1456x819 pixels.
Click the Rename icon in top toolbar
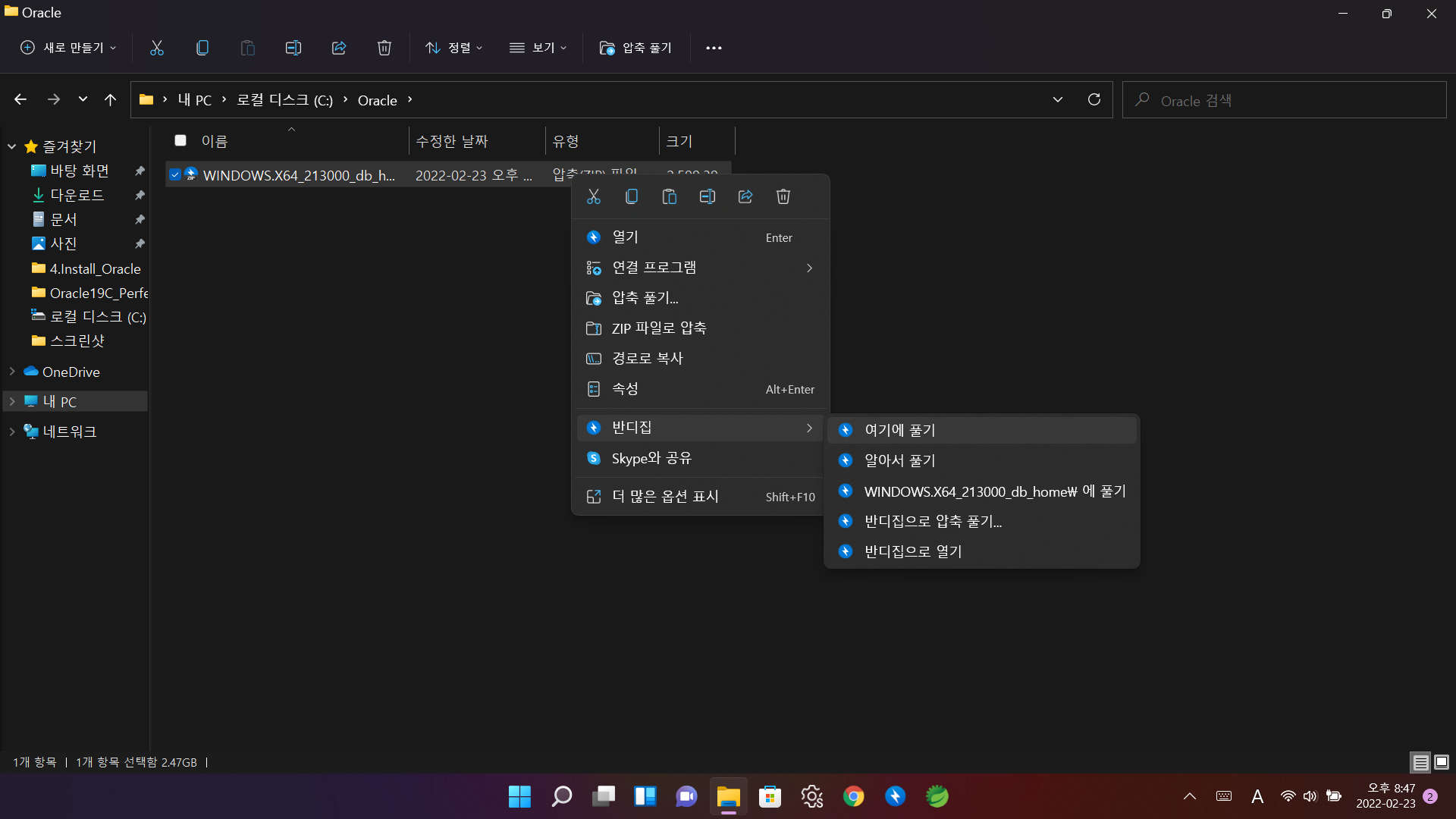point(293,48)
